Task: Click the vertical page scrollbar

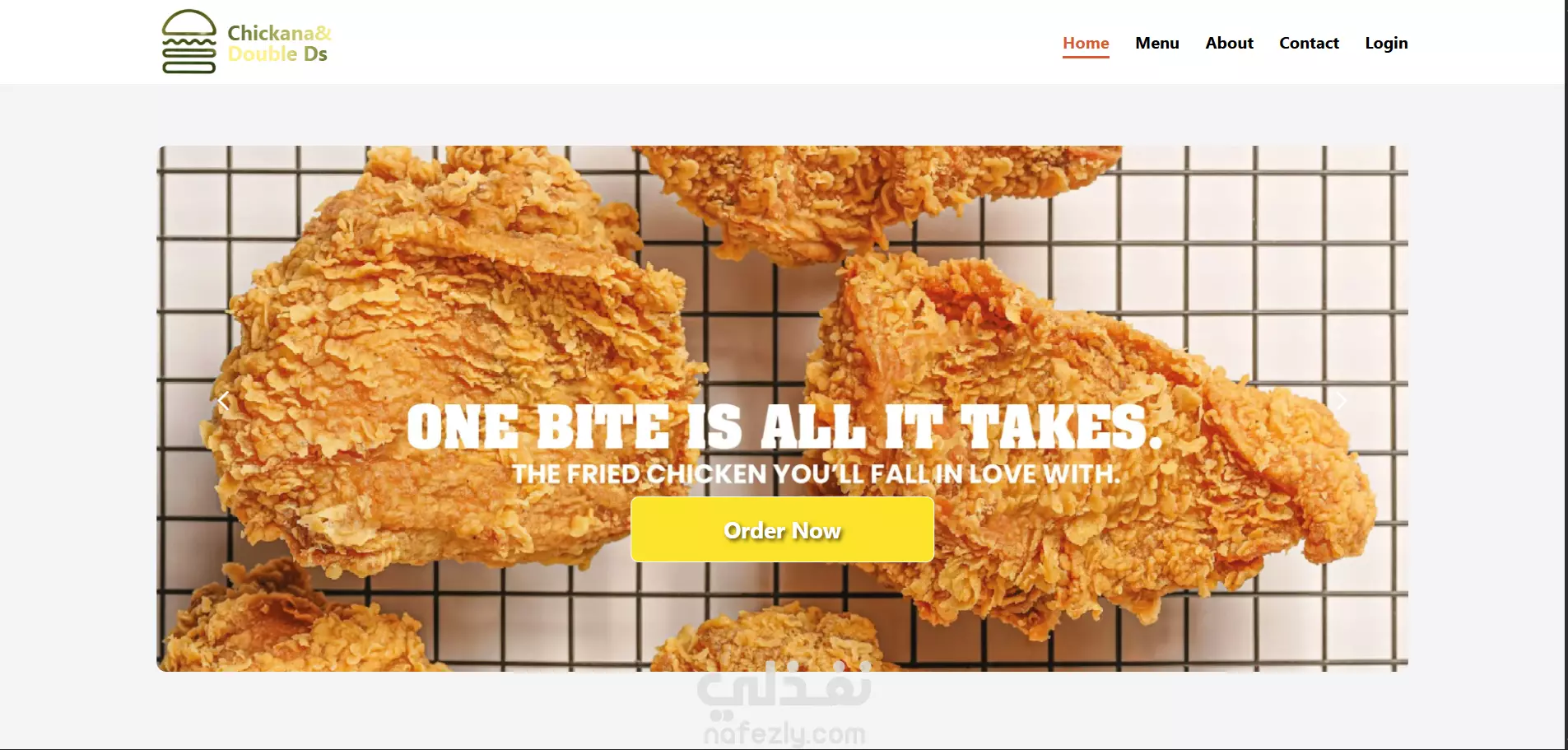Action: tap(1566, 375)
